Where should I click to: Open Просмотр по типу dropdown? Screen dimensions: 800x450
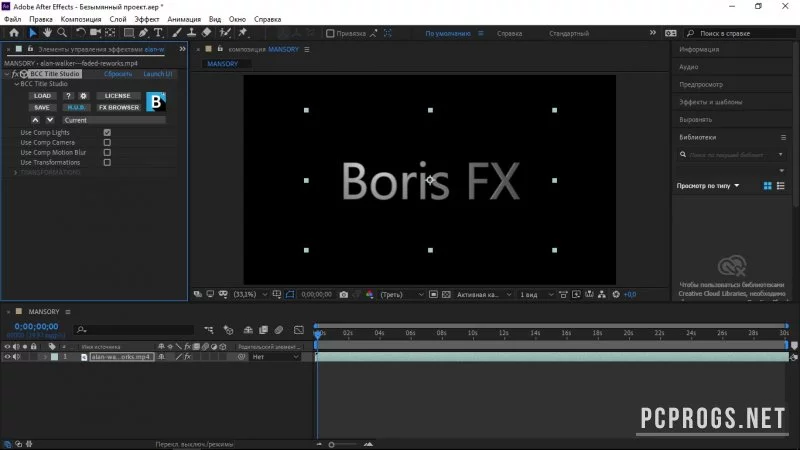tap(708, 186)
